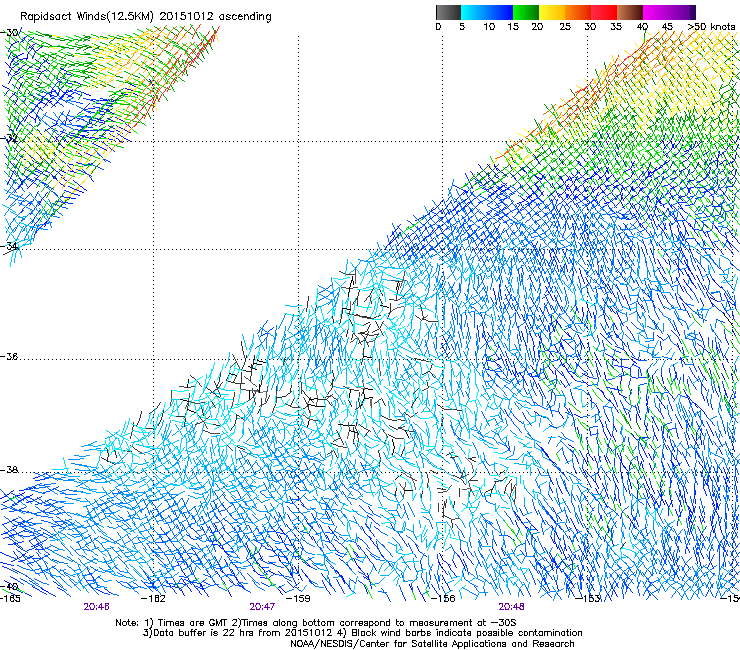
Task: Pick the brown 35–40 knots color bar segment
Action: click(630, 12)
